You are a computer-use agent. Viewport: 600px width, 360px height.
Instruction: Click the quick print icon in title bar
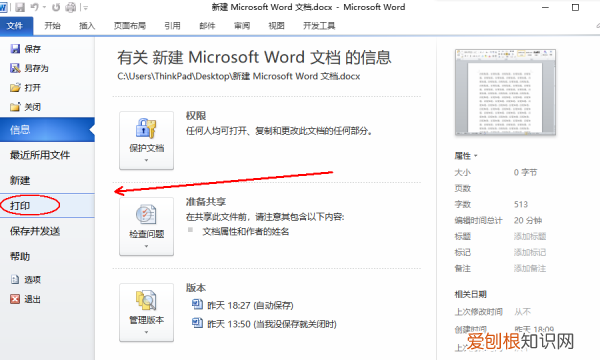pyautogui.click(x=71, y=7)
